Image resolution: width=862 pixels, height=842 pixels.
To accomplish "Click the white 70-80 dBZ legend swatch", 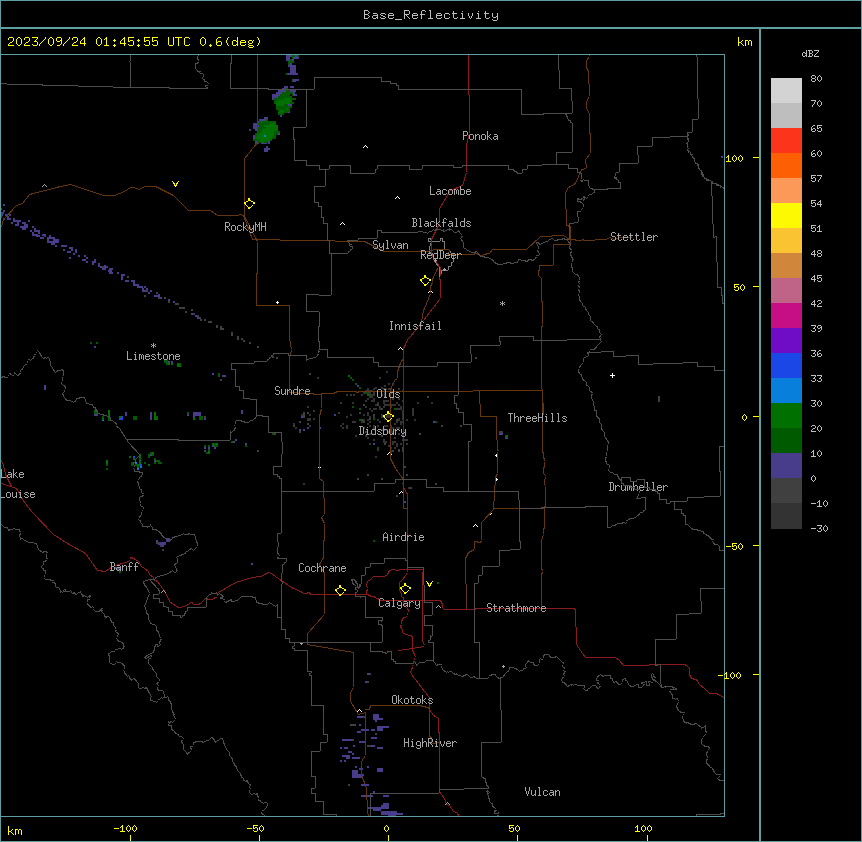I will [x=786, y=91].
